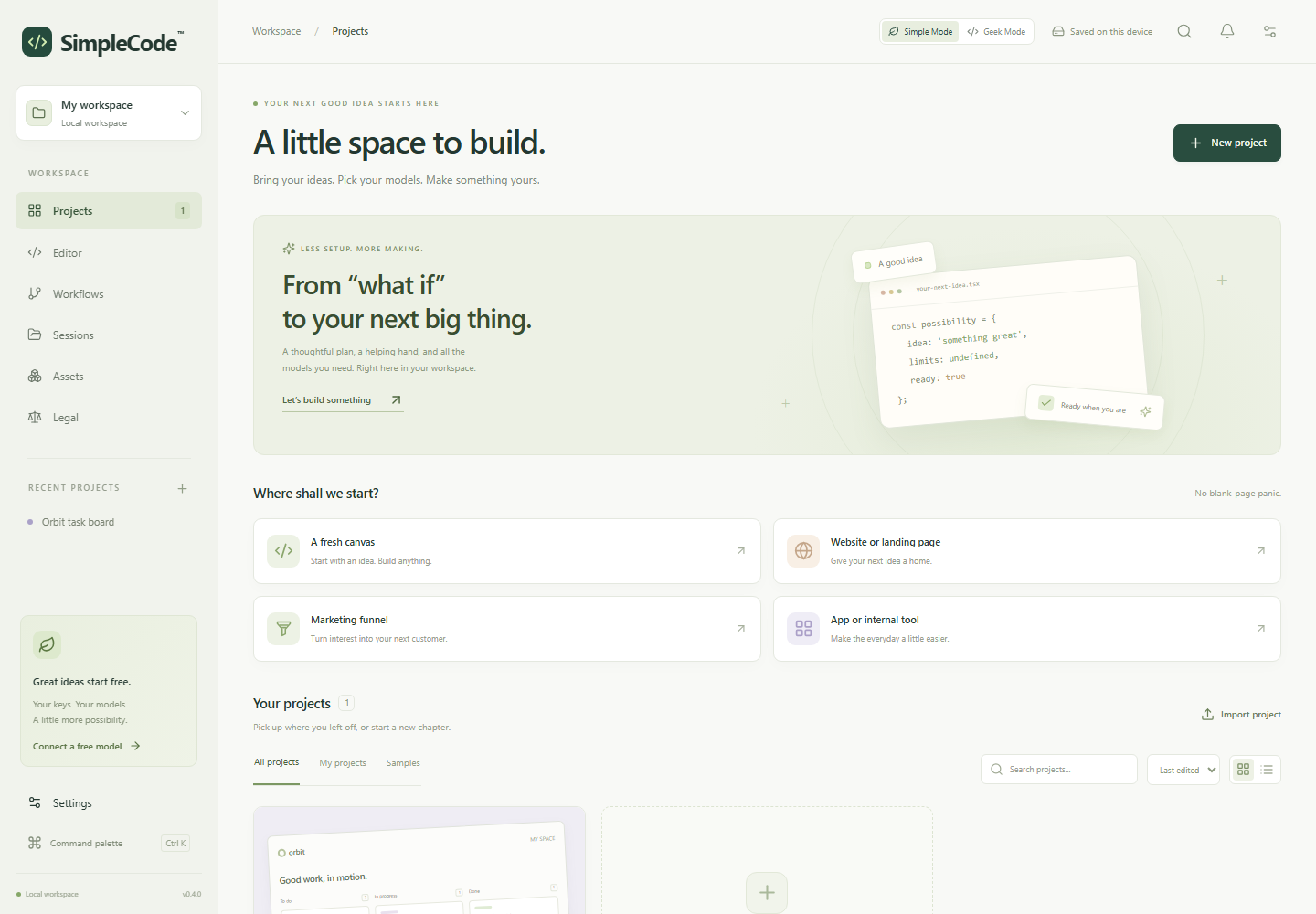This screenshot has width=1316, height=914.
Task: Open arrow on Marketing funnel card
Action: (741, 629)
